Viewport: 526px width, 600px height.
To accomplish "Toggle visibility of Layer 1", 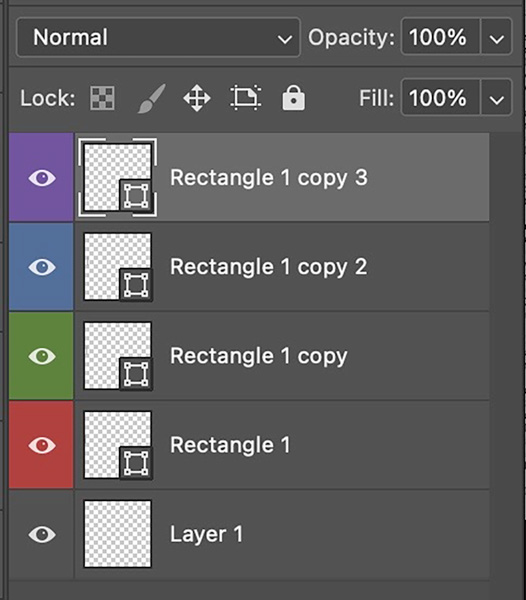I will point(42,535).
